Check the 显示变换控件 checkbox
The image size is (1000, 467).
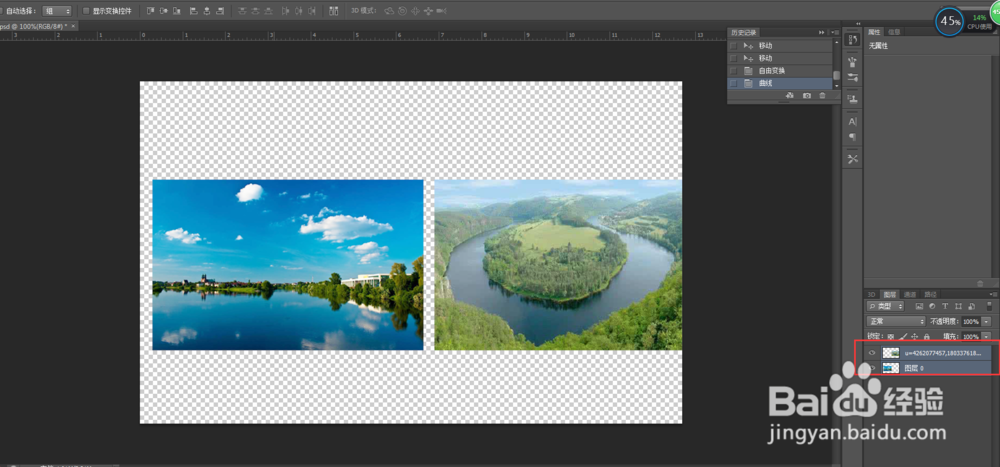click(87, 11)
